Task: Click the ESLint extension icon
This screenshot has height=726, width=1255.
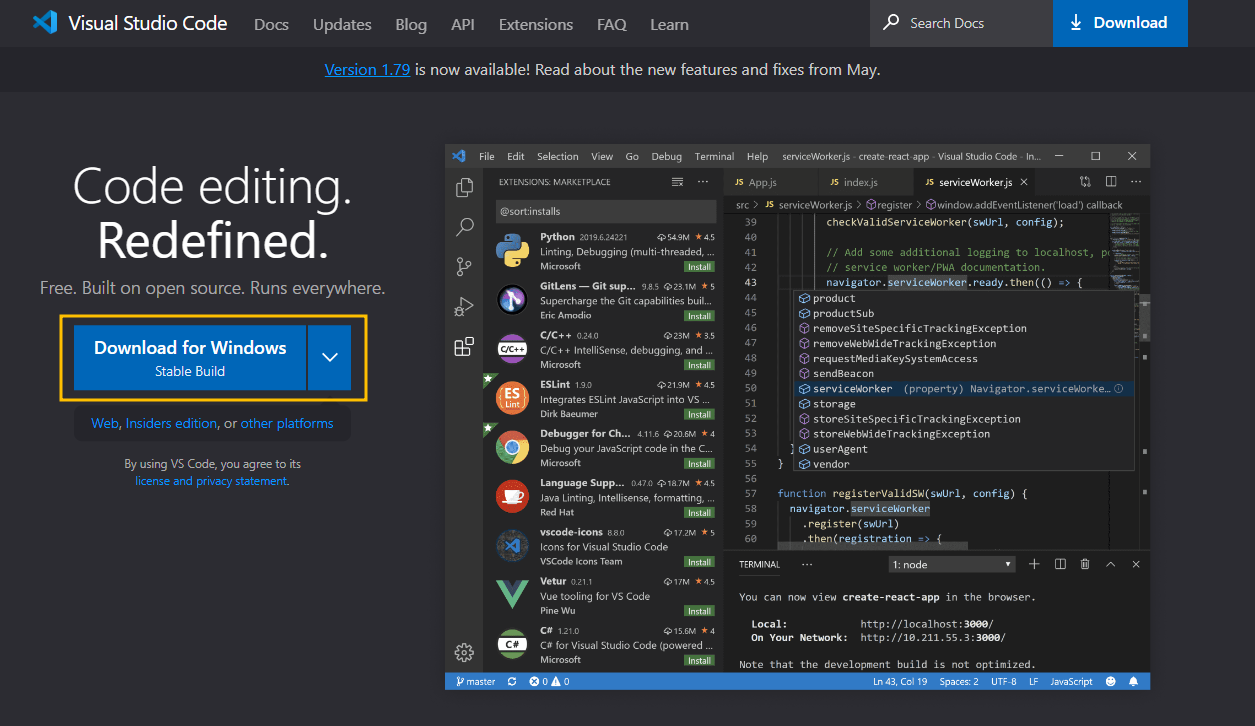Action: click(x=513, y=398)
